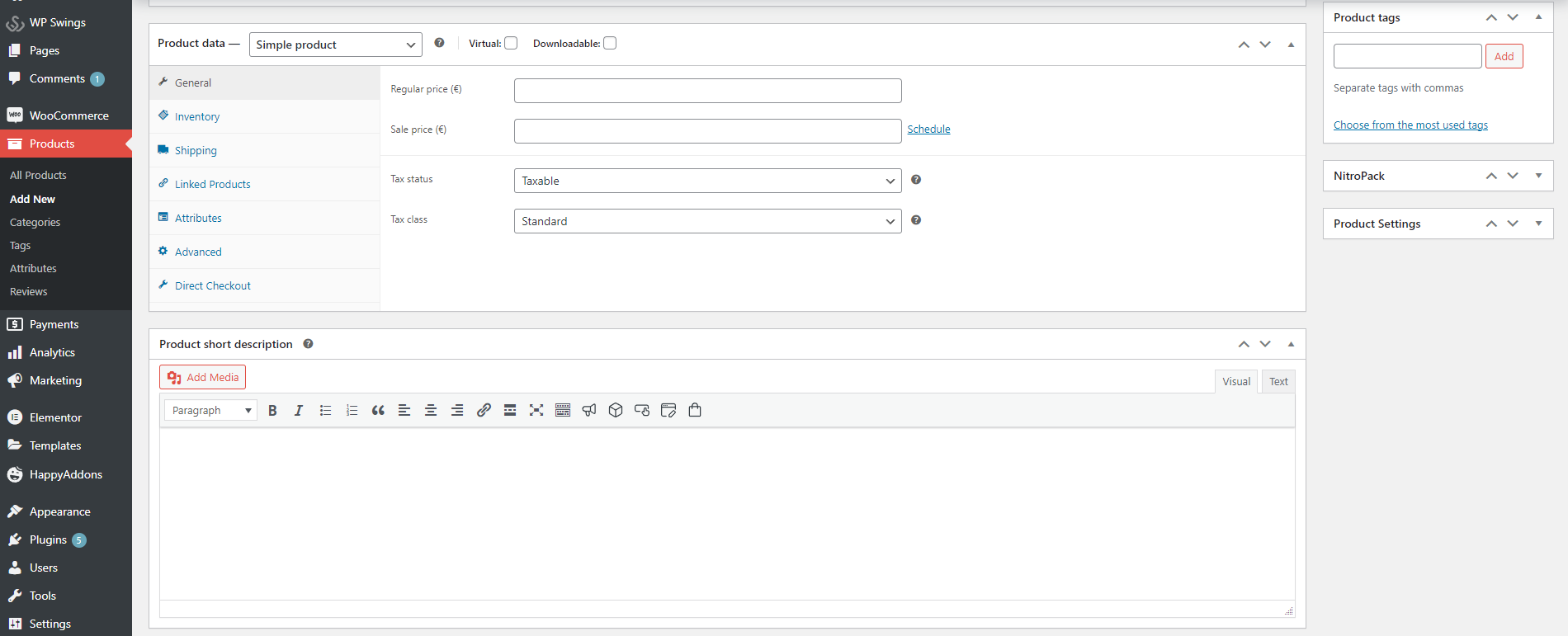The width and height of the screenshot is (1568, 636).
Task: Expand the NitroPack panel toggle arrow
Action: pos(1538,176)
